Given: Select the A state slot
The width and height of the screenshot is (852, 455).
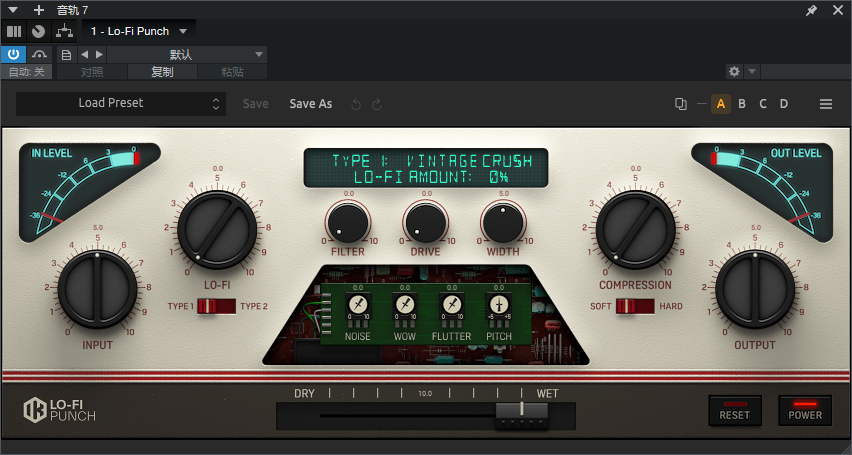Looking at the screenshot, I should 721,104.
